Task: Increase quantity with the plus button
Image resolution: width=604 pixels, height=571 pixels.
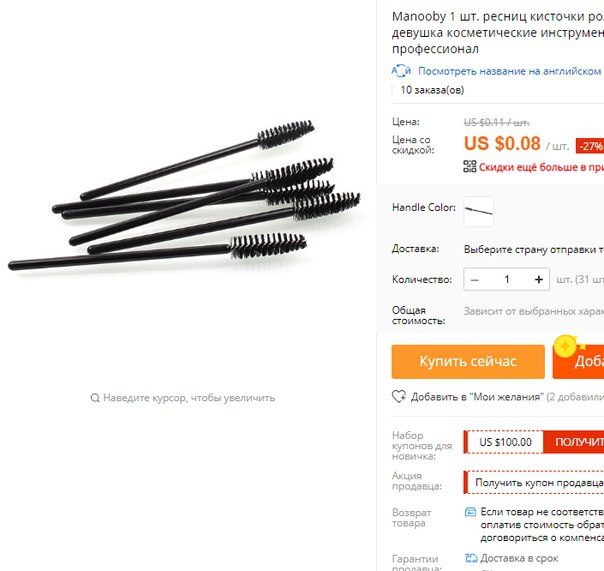Action: (539, 280)
